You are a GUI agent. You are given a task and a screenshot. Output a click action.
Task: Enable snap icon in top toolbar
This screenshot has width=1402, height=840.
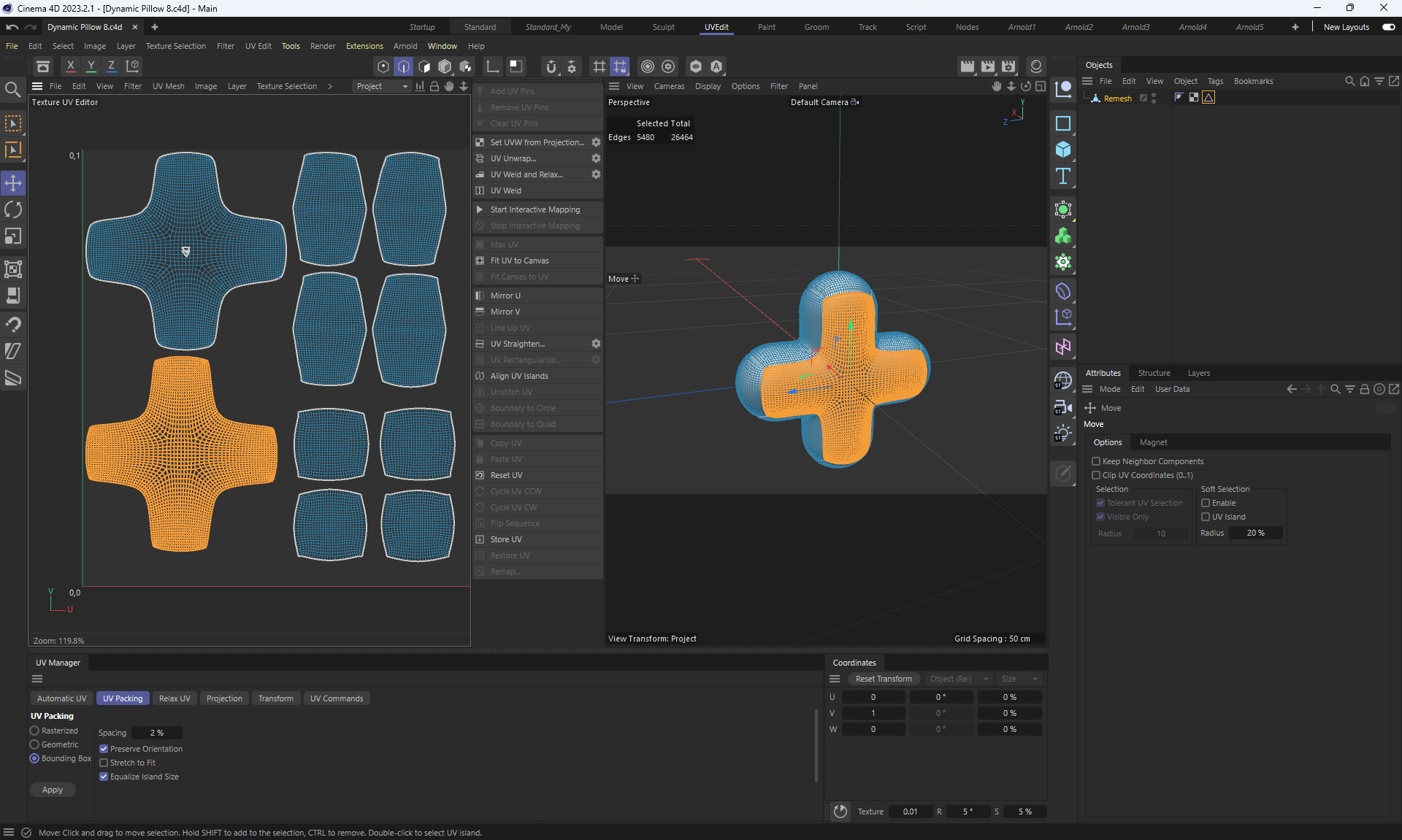coord(551,66)
